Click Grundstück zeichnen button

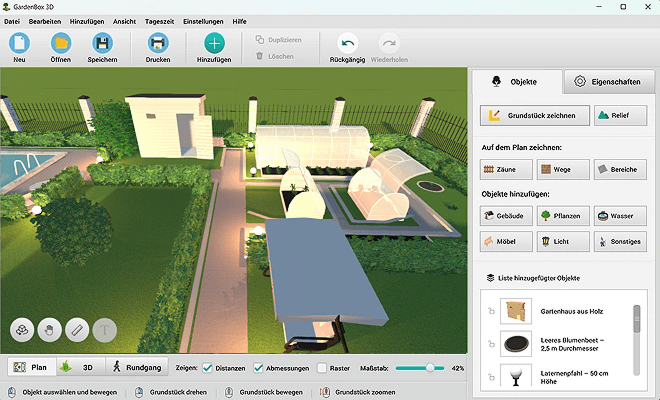535,115
